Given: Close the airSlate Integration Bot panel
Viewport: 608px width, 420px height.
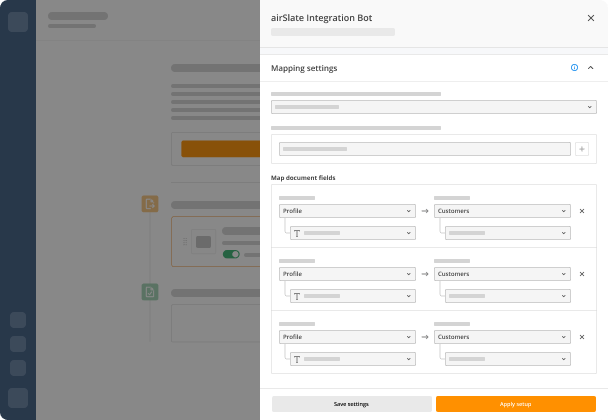Looking at the screenshot, I should tap(591, 18).
